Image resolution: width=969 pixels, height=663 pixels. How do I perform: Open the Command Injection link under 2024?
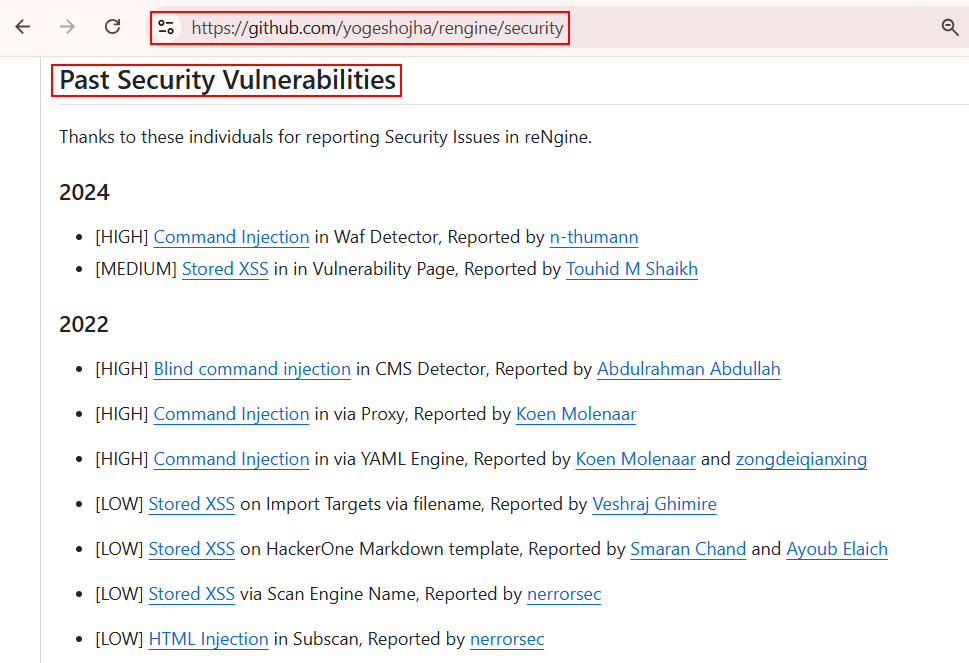231,237
